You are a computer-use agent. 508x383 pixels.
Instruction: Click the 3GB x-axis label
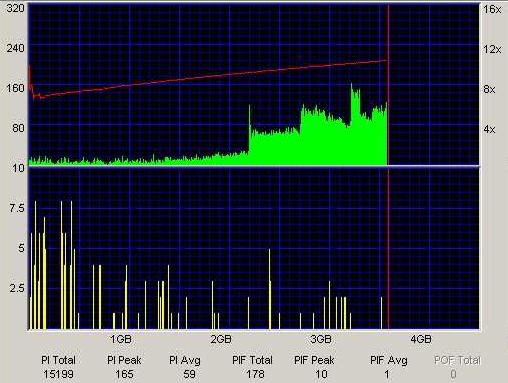tap(321, 339)
